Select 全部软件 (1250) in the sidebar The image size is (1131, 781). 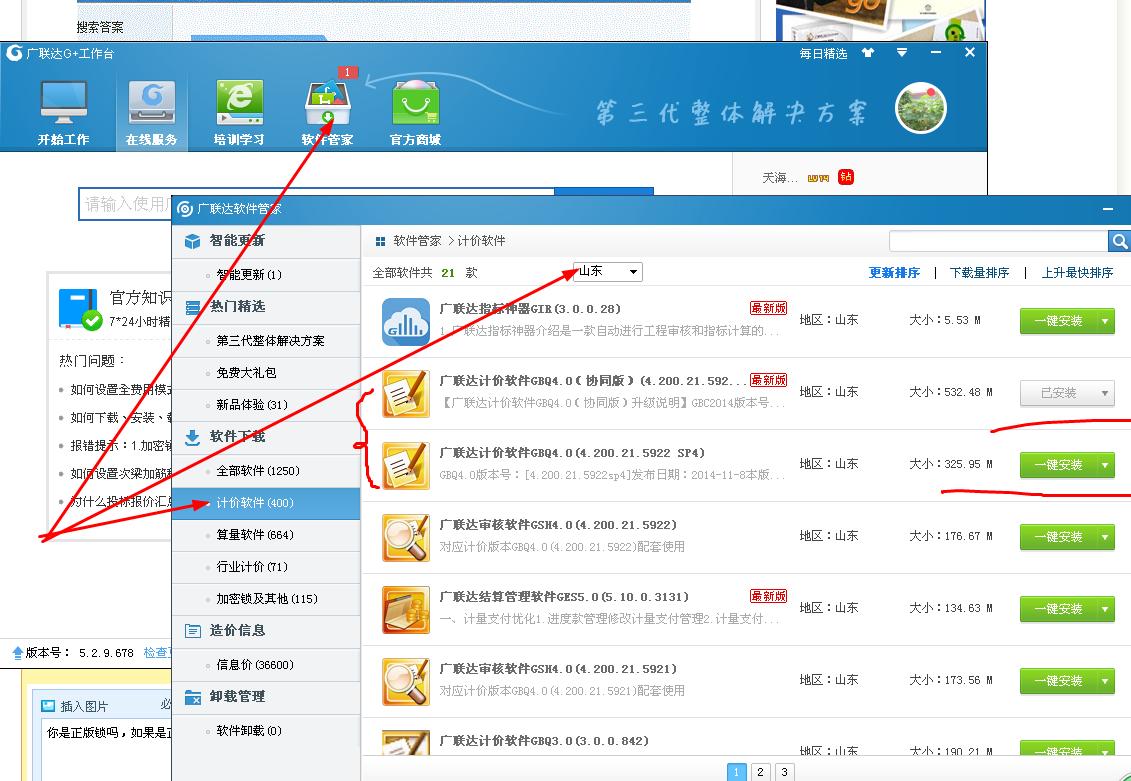point(266,471)
